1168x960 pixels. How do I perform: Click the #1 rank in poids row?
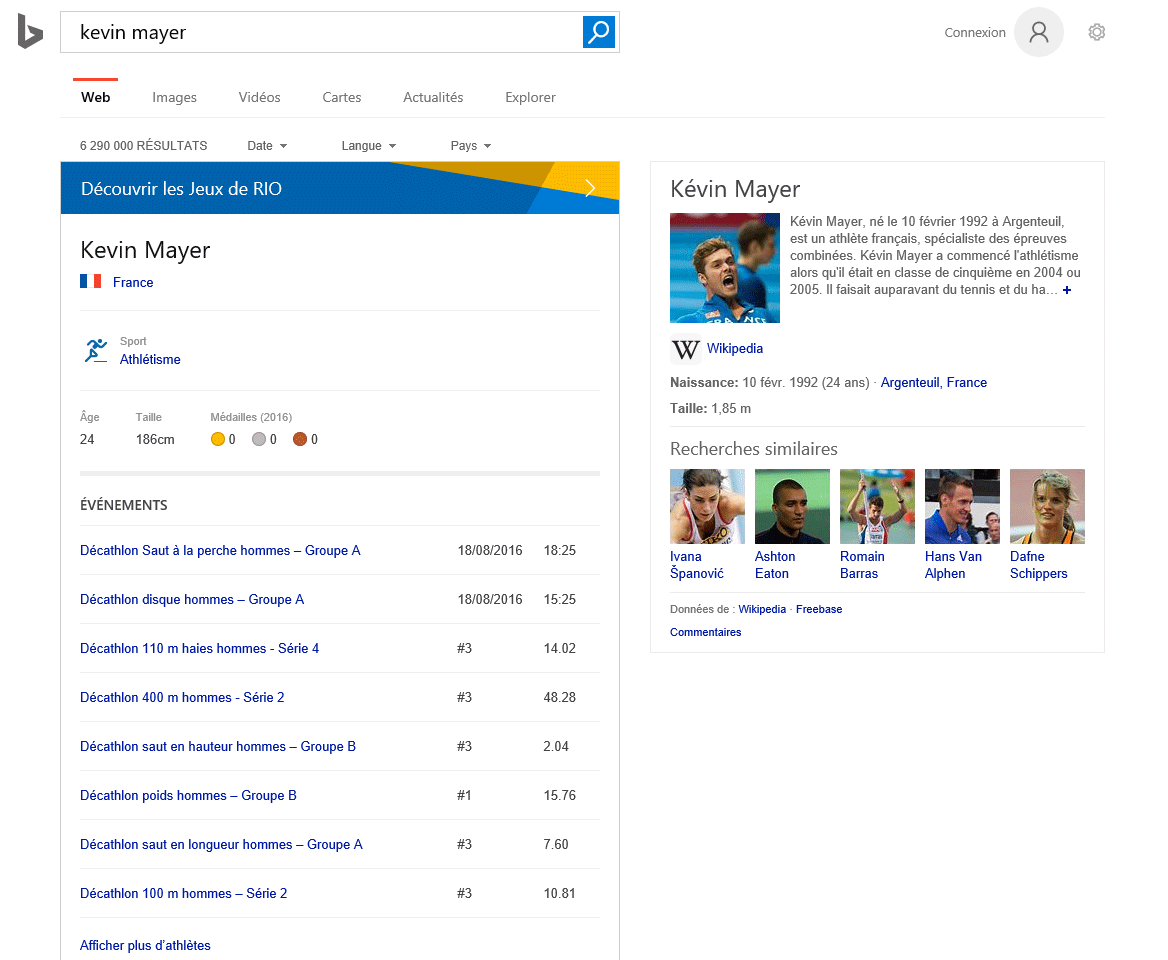(x=464, y=795)
